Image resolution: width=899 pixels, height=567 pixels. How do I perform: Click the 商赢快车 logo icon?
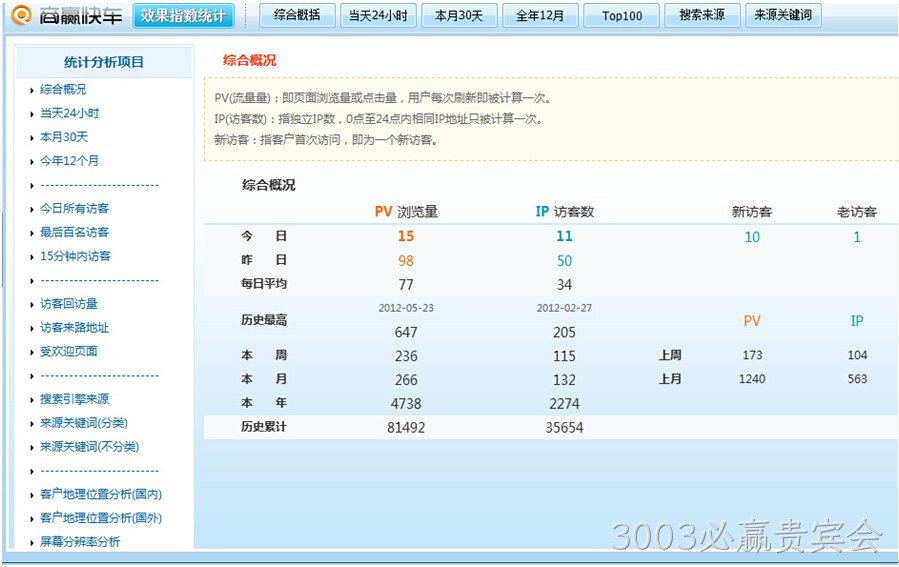[x=21, y=15]
